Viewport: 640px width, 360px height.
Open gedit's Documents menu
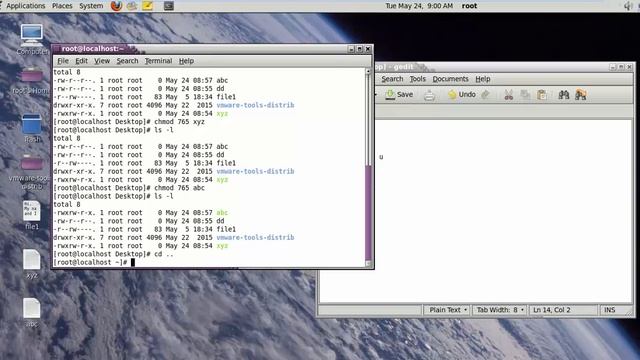point(450,79)
